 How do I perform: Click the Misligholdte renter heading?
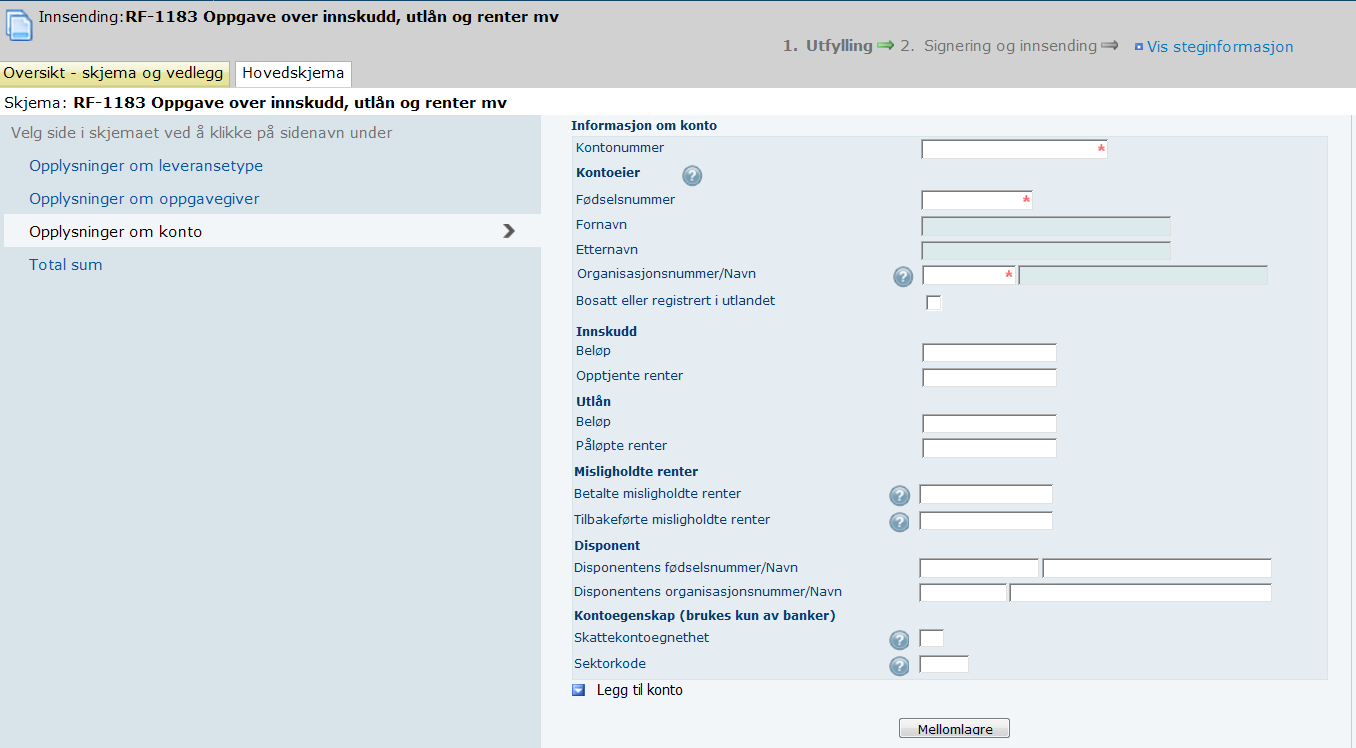[x=636, y=471]
